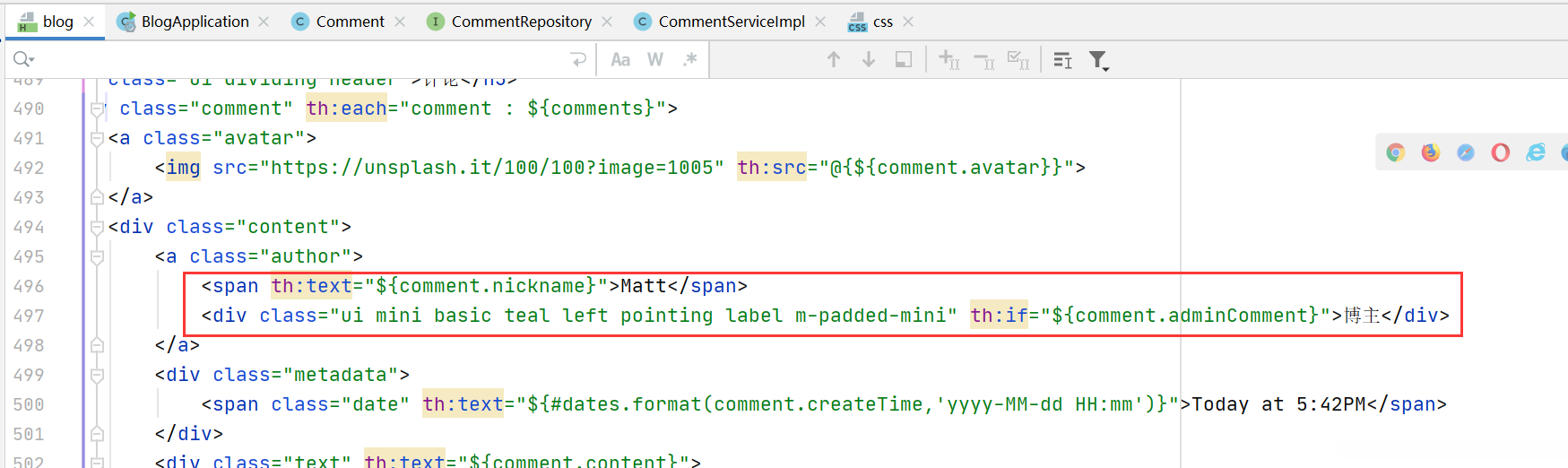The width and height of the screenshot is (1568, 468).
Task: Click line number 492 in the gutter
Action: coord(29,168)
